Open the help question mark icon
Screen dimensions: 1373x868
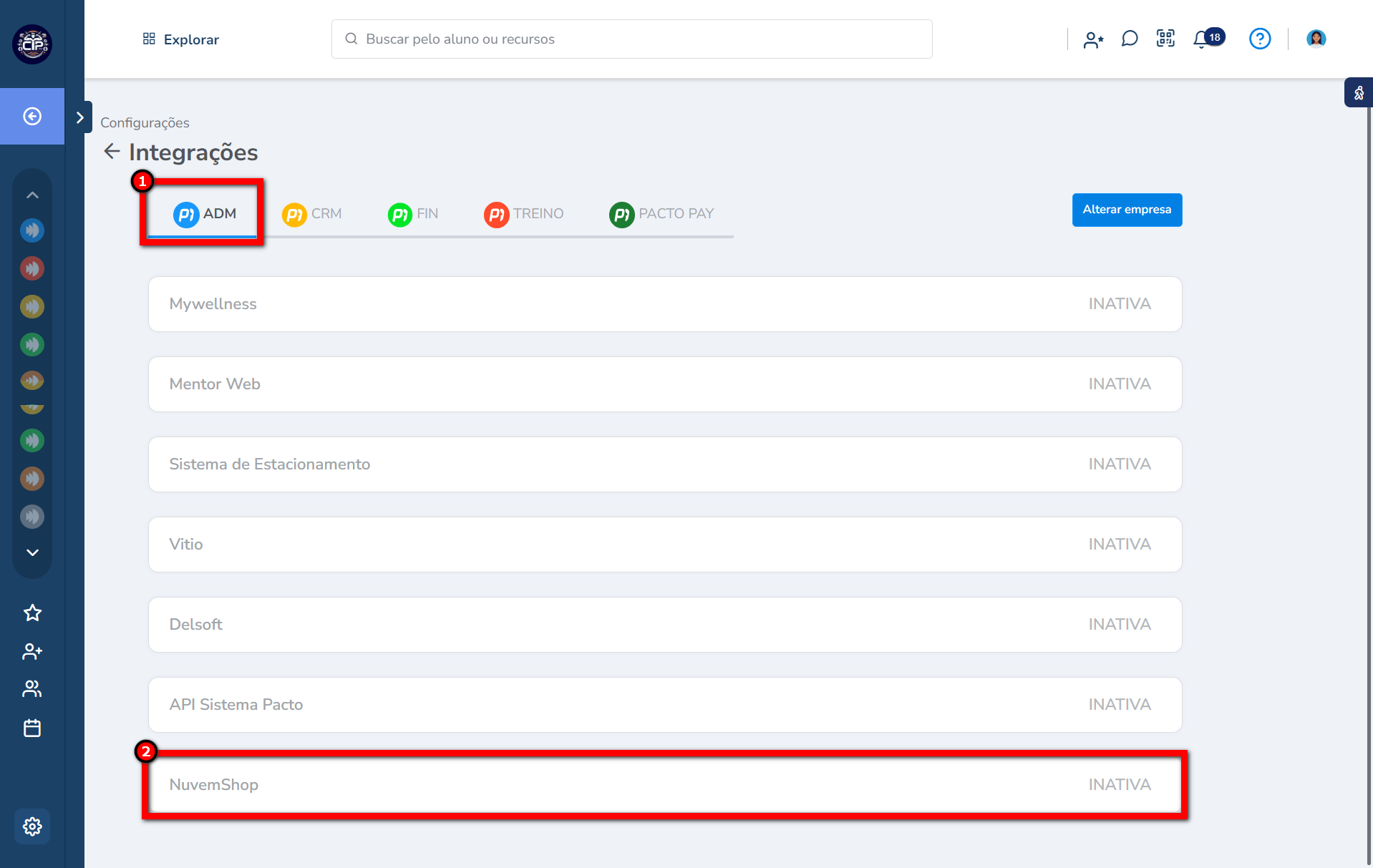click(1259, 39)
